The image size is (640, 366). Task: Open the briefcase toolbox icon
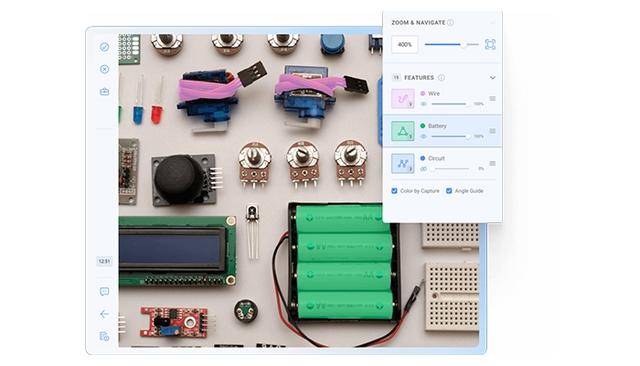coord(104,91)
